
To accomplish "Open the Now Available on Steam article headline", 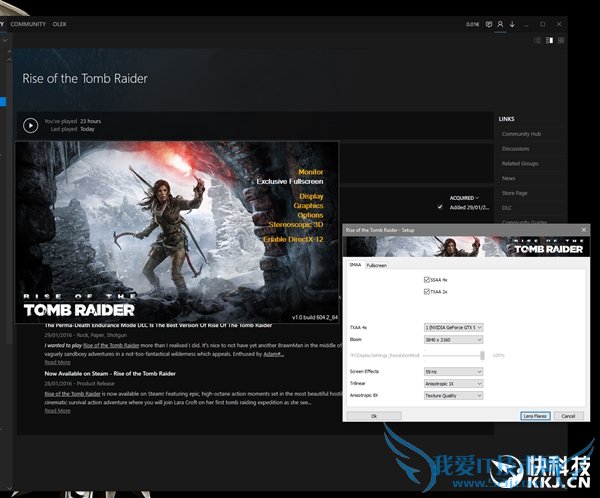I will 110,374.
